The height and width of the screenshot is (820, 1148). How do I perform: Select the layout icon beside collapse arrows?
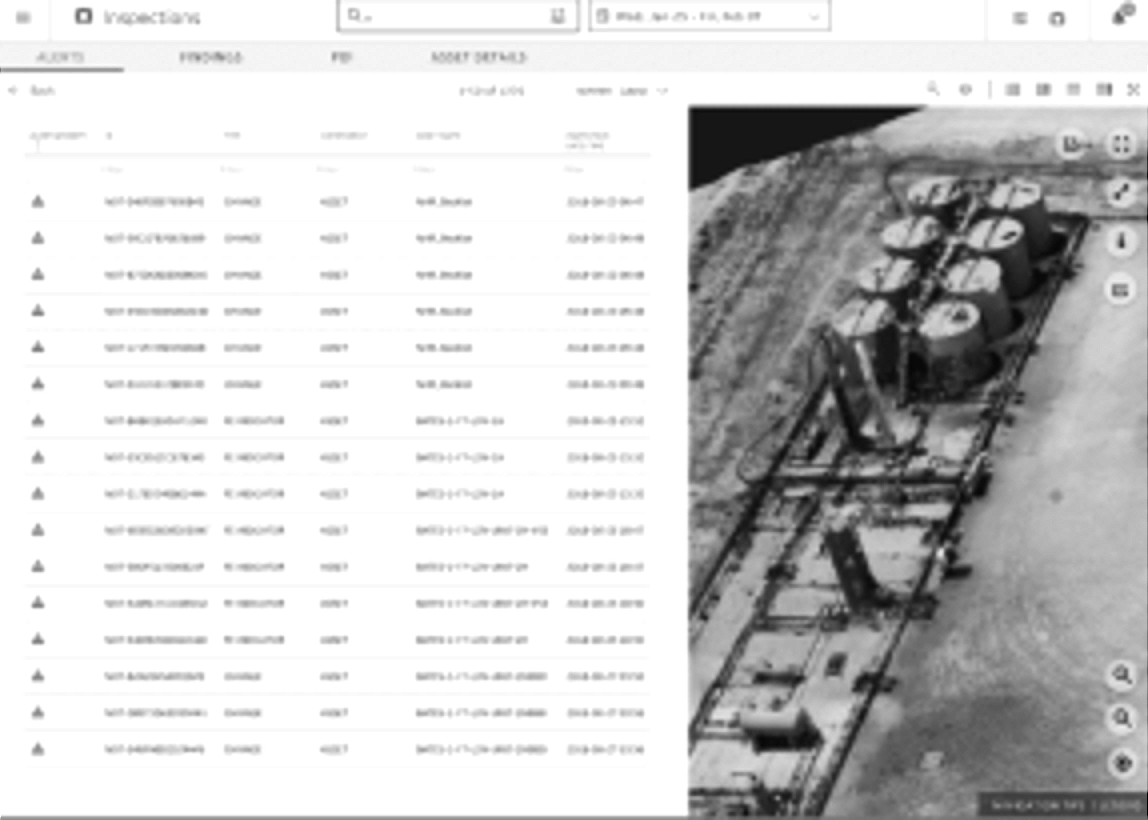pos(1104,90)
